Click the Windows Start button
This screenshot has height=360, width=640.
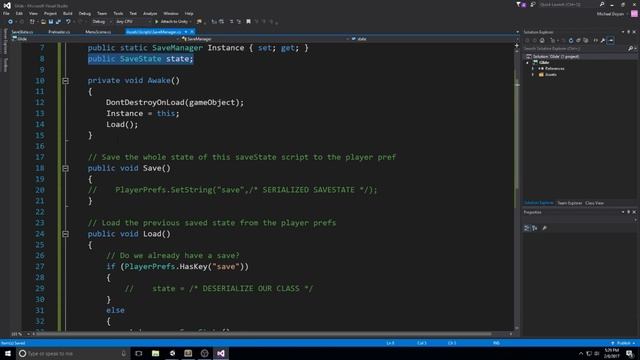coord(8,353)
